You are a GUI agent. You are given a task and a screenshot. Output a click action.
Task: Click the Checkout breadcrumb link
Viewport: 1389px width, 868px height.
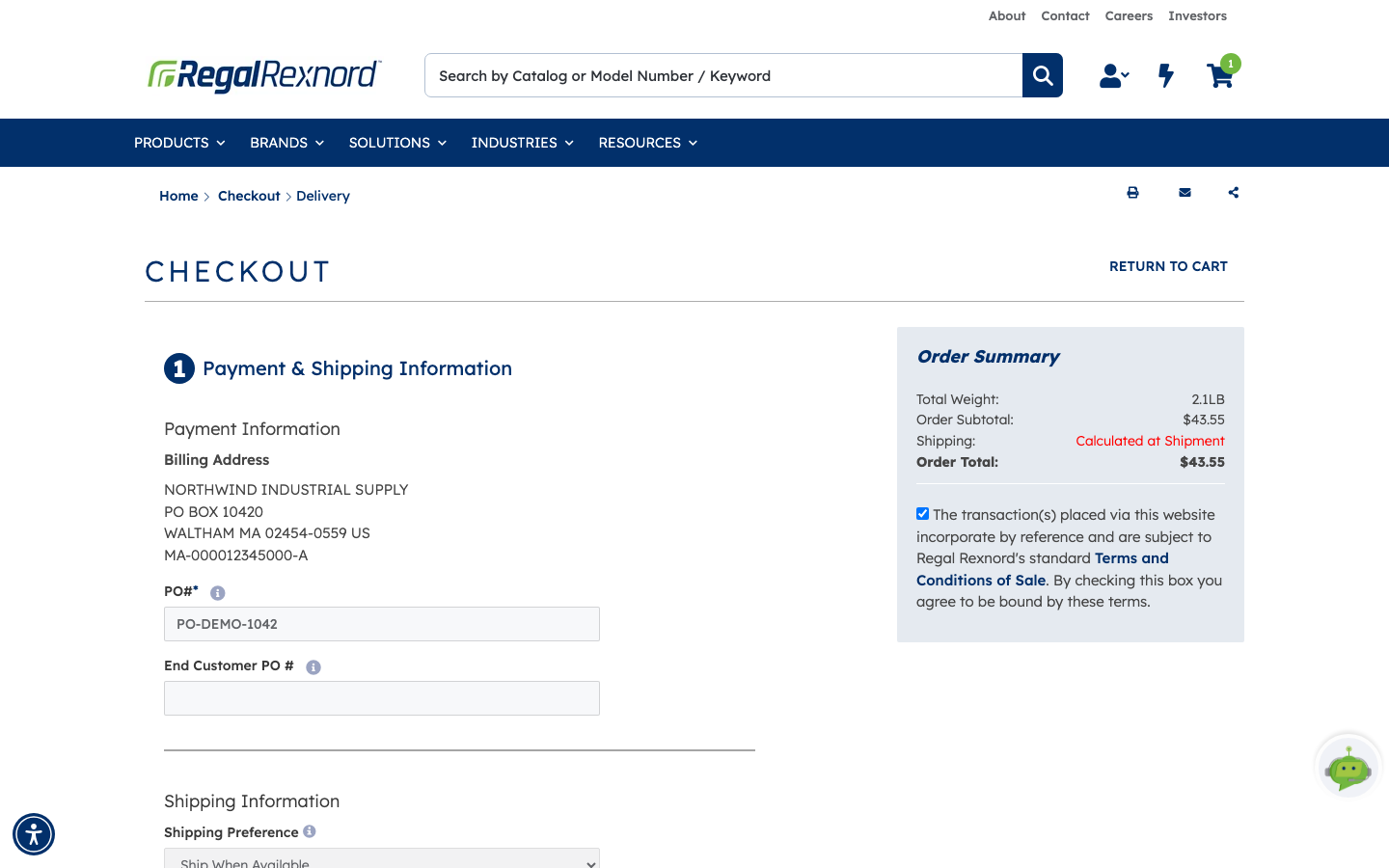pos(249,196)
